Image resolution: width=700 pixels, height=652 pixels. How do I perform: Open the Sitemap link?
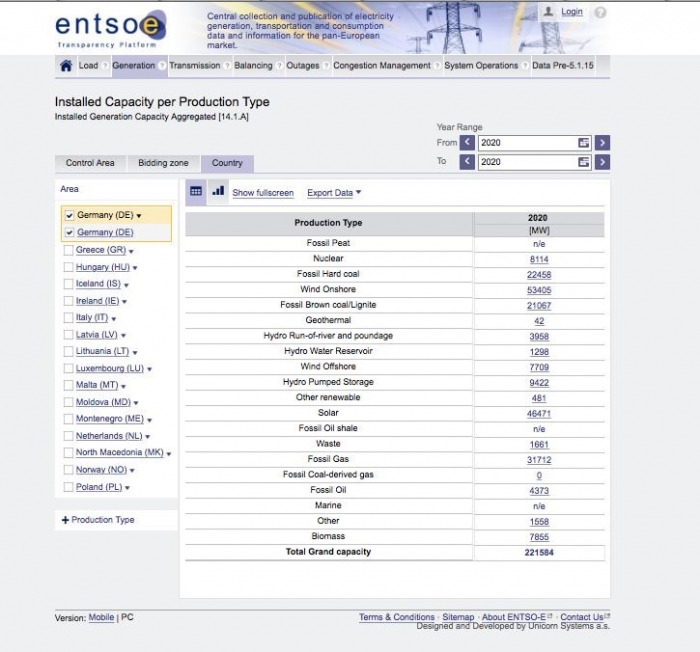(458, 617)
